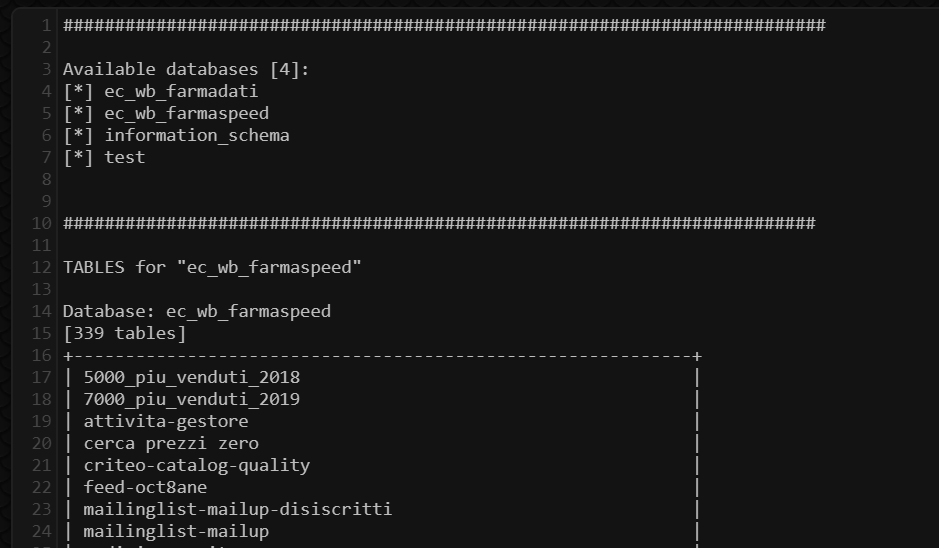The height and width of the screenshot is (548, 939).
Task: Click the [339 tables] count text
Action: [x=124, y=333]
